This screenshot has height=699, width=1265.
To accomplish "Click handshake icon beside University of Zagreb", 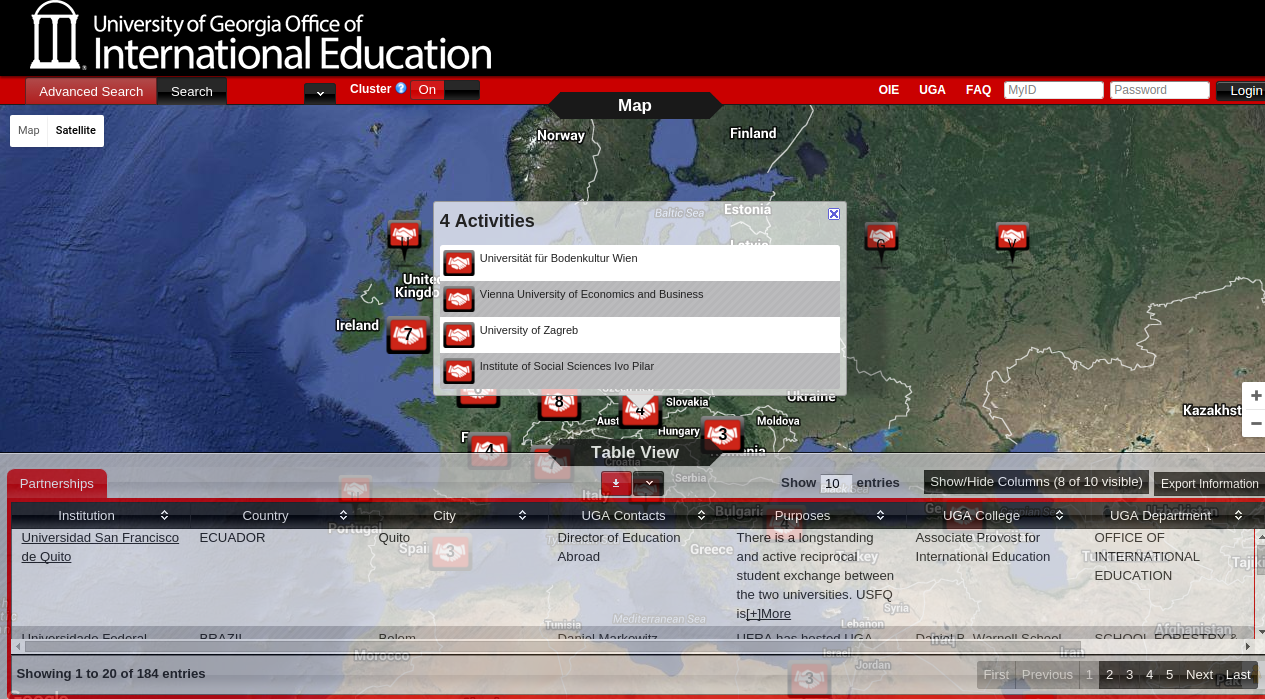I will [459, 335].
